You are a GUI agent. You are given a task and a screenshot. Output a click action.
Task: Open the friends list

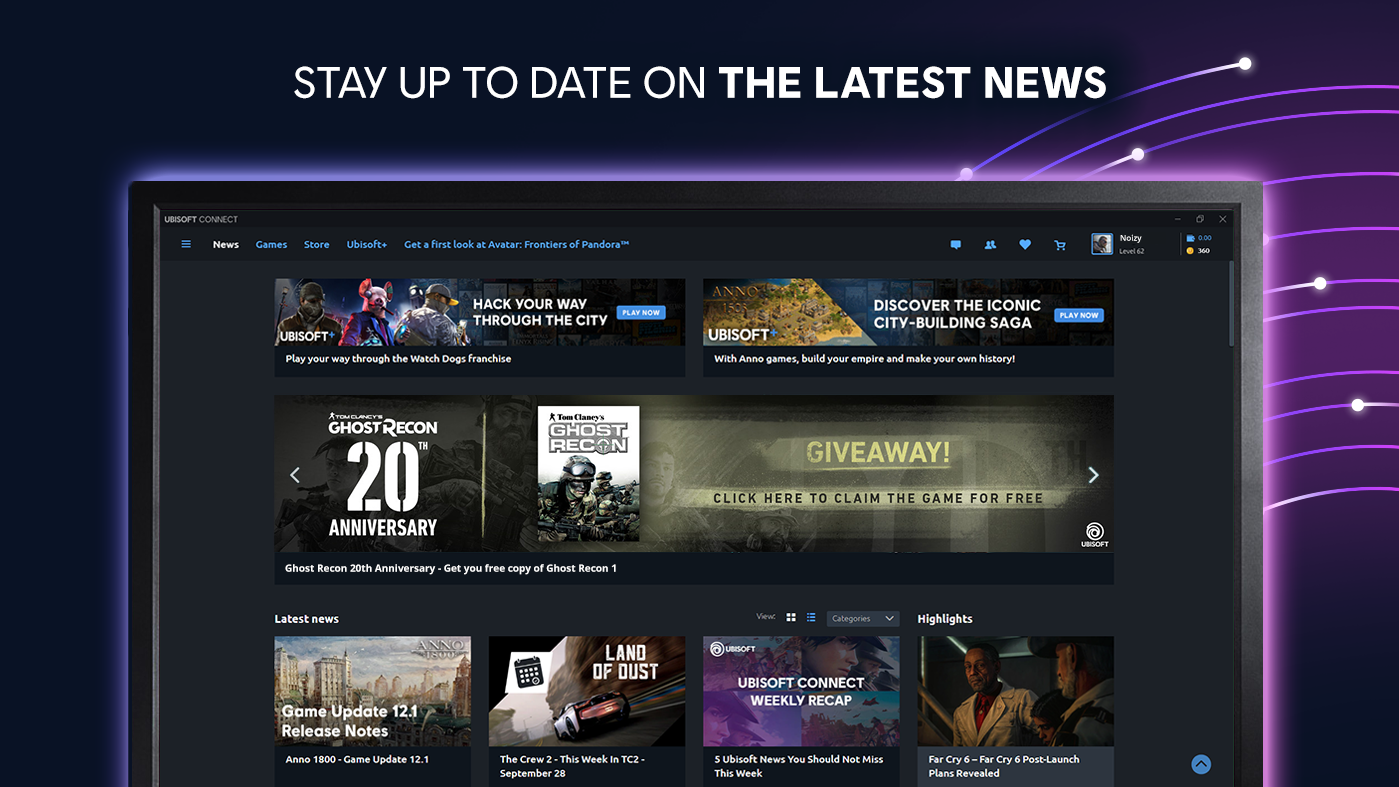[x=990, y=244]
